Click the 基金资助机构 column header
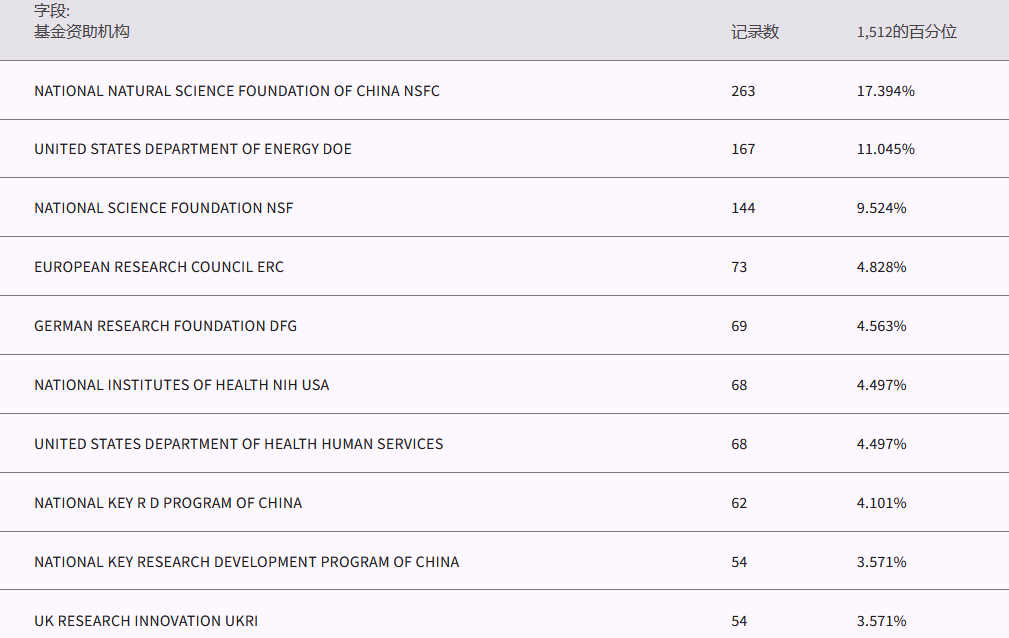Screen dimensions: 1009x638 click(x=82, y=32)
